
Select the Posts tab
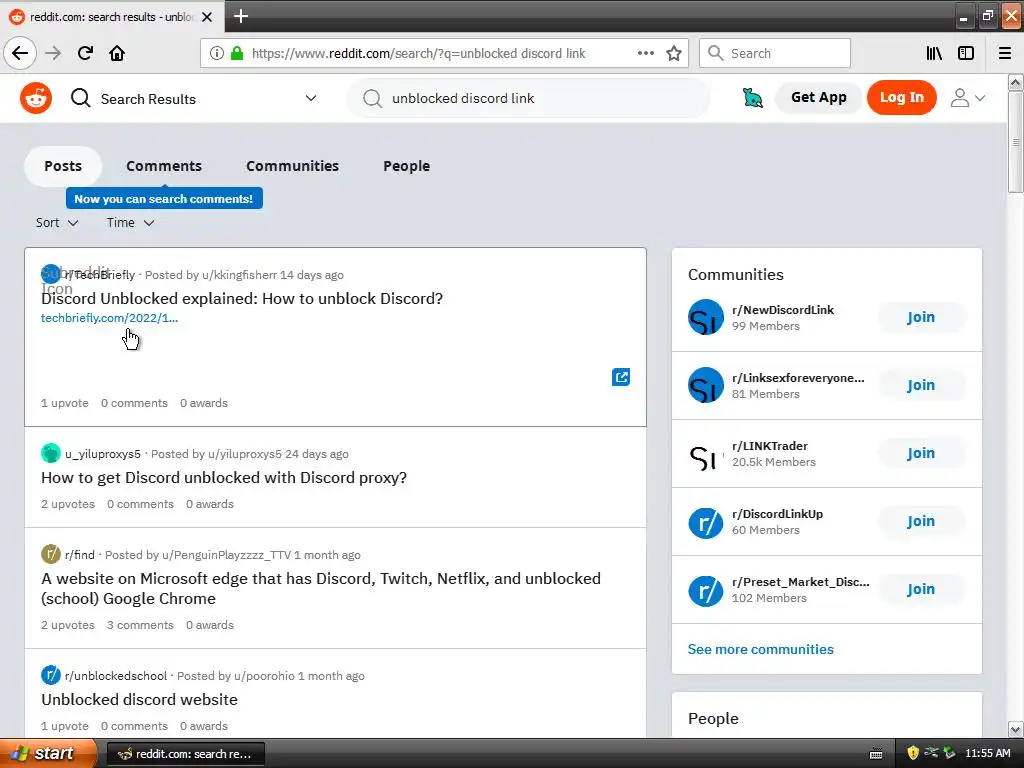tap(63, 166)
